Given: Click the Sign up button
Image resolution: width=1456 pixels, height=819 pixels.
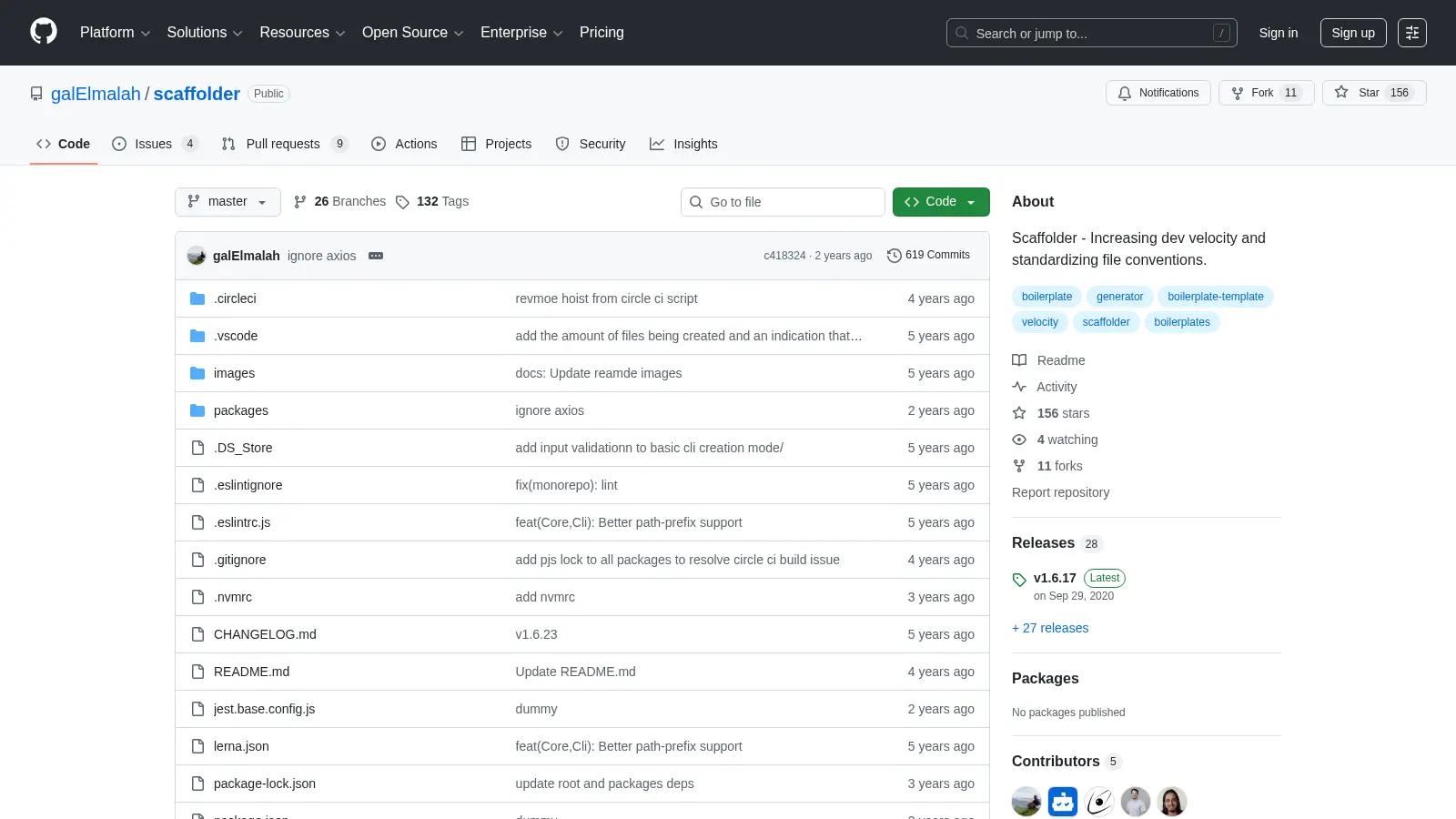Looking at the screenshot, I should (x=1353, y=33).
